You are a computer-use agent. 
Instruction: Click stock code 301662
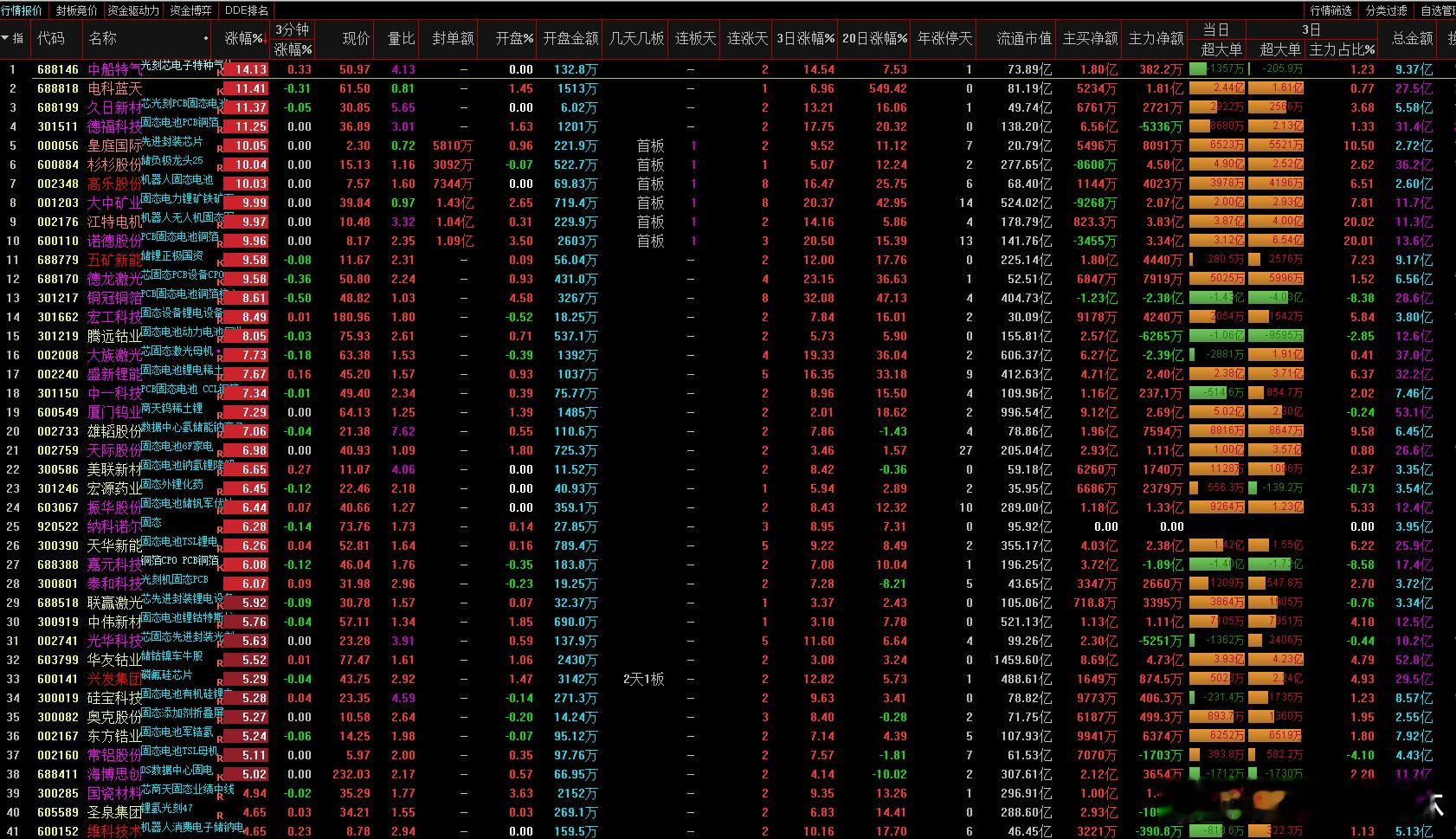pos(58,317)
